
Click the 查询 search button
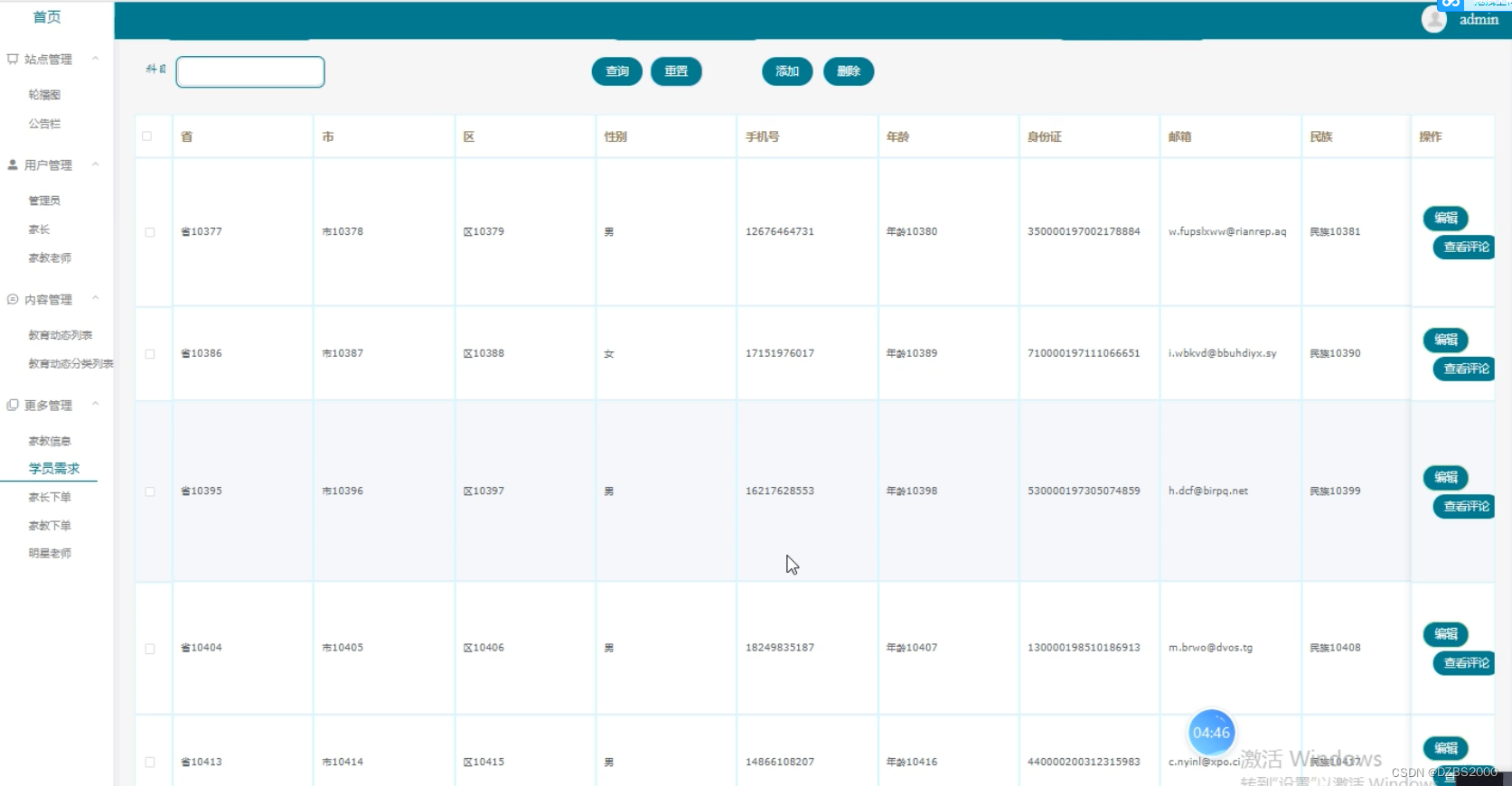[617, 71]
